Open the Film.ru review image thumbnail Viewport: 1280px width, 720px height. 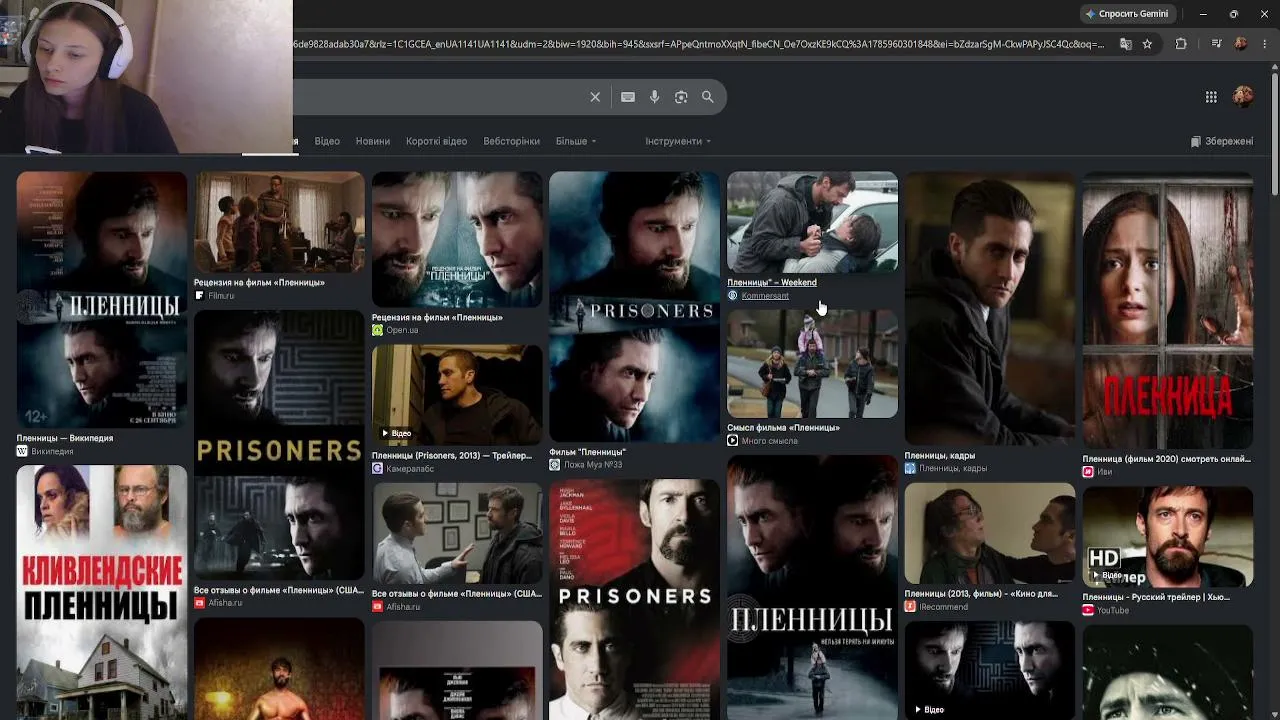(279, 222)
